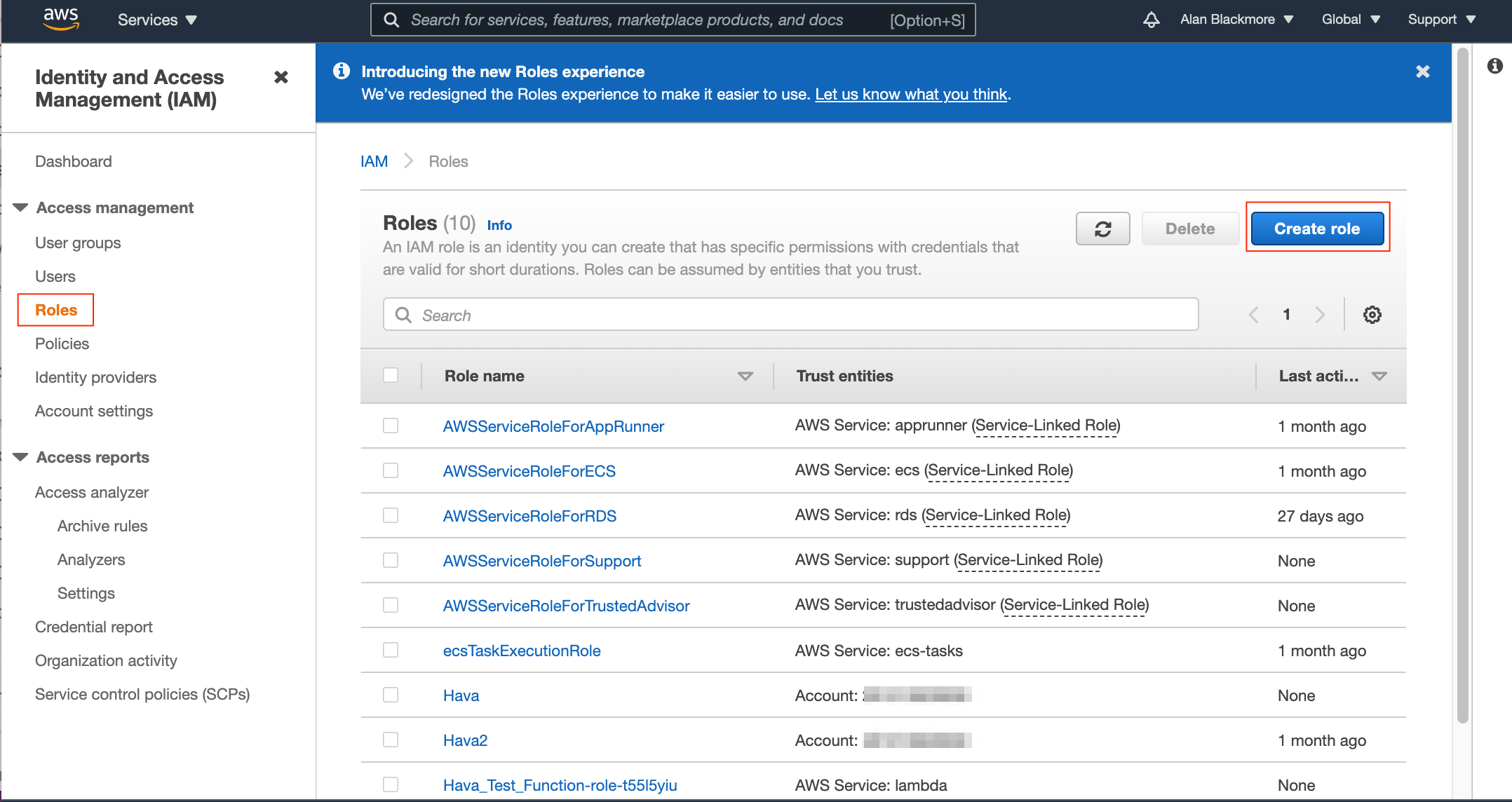
Task: Refresh the roles list
Action: (x=1102, y=228)
